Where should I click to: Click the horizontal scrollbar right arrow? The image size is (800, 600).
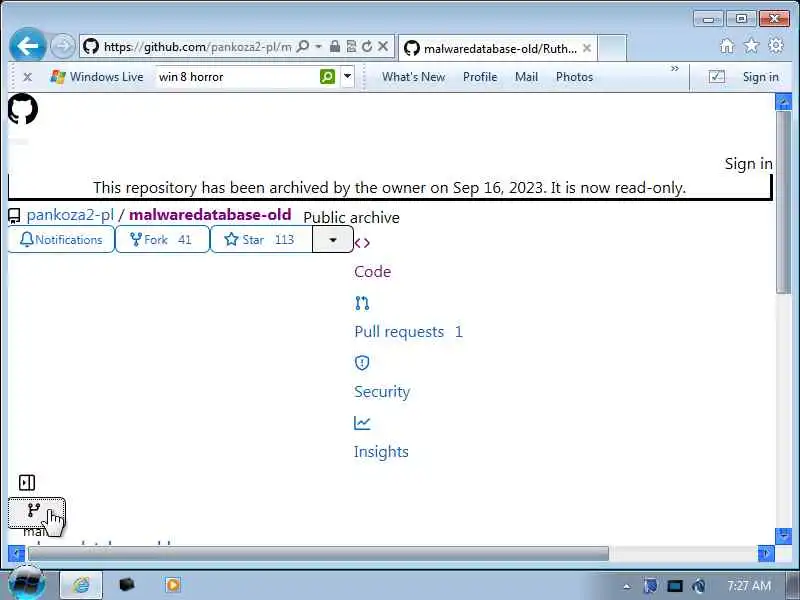click(766, 553)
